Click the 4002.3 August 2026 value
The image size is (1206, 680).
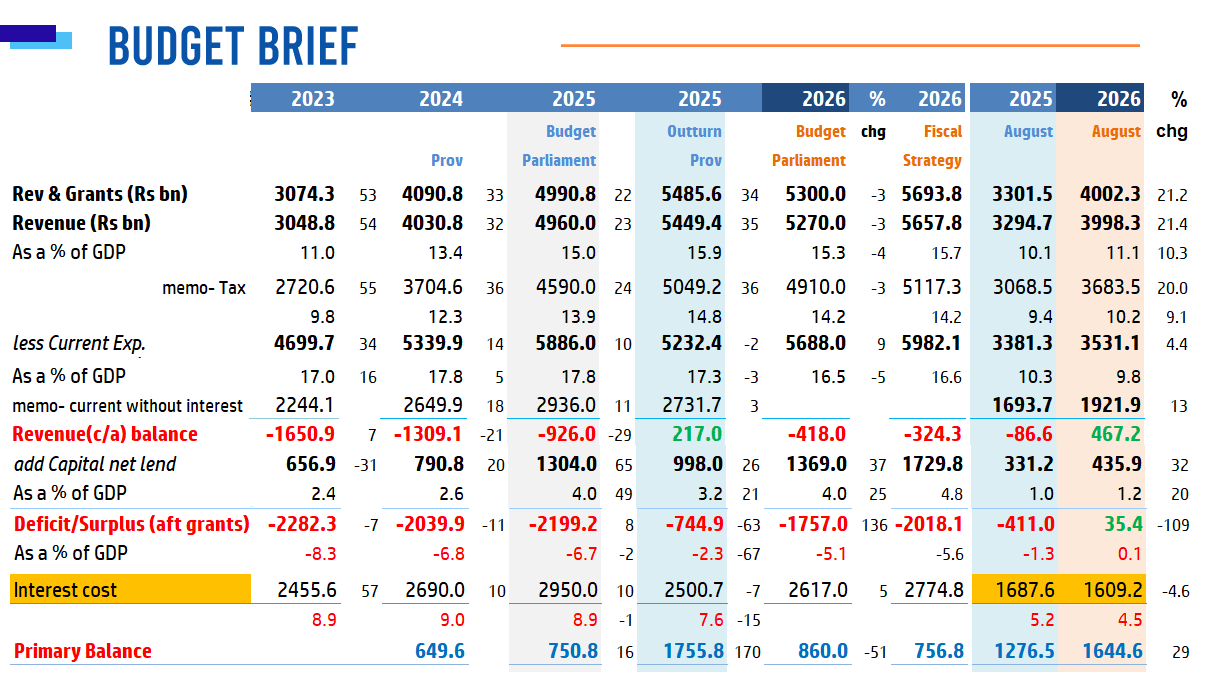[x=1111, y=194]
